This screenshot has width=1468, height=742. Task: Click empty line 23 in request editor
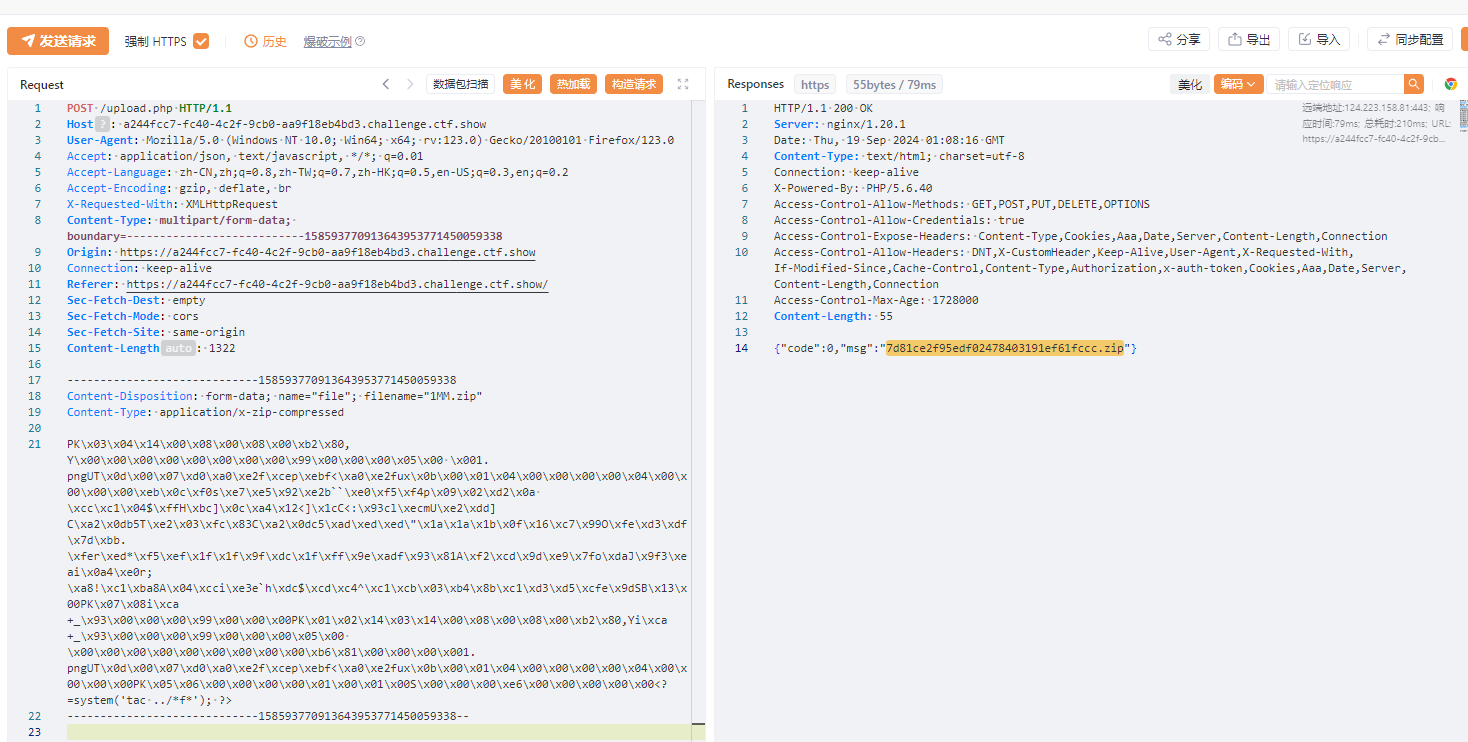pos(378,732)
